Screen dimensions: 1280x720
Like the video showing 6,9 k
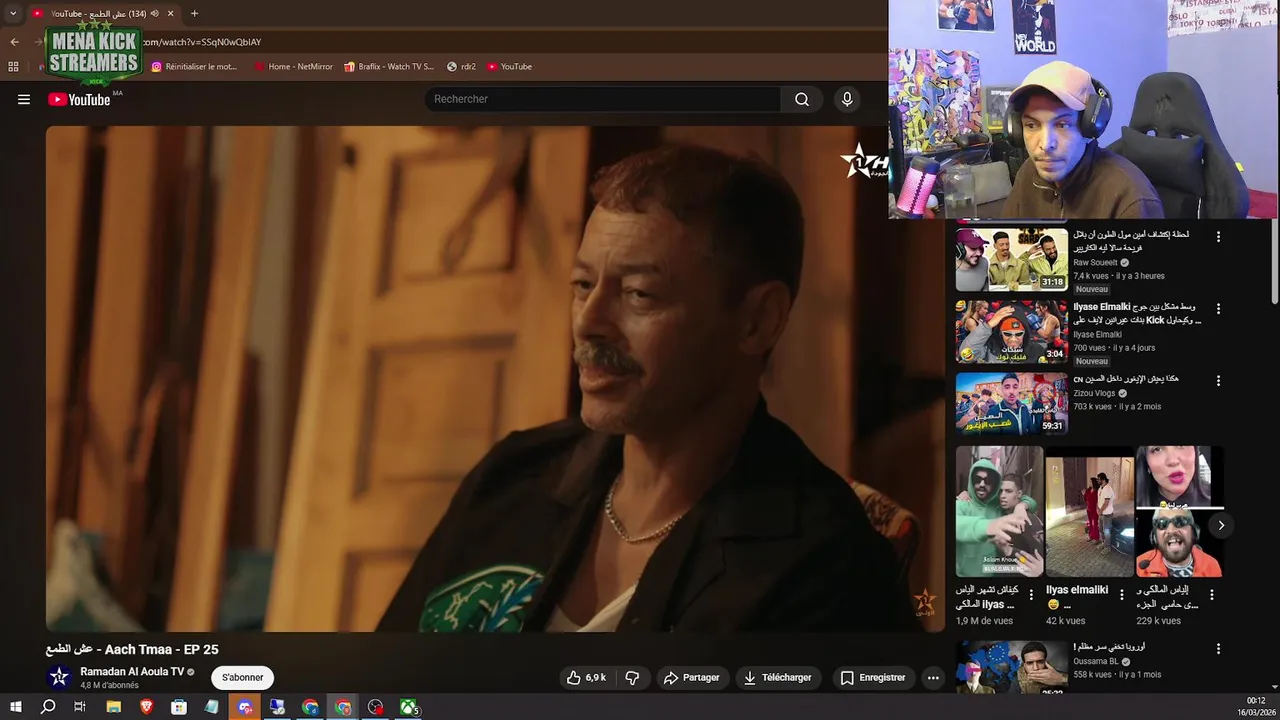[586, 677]
